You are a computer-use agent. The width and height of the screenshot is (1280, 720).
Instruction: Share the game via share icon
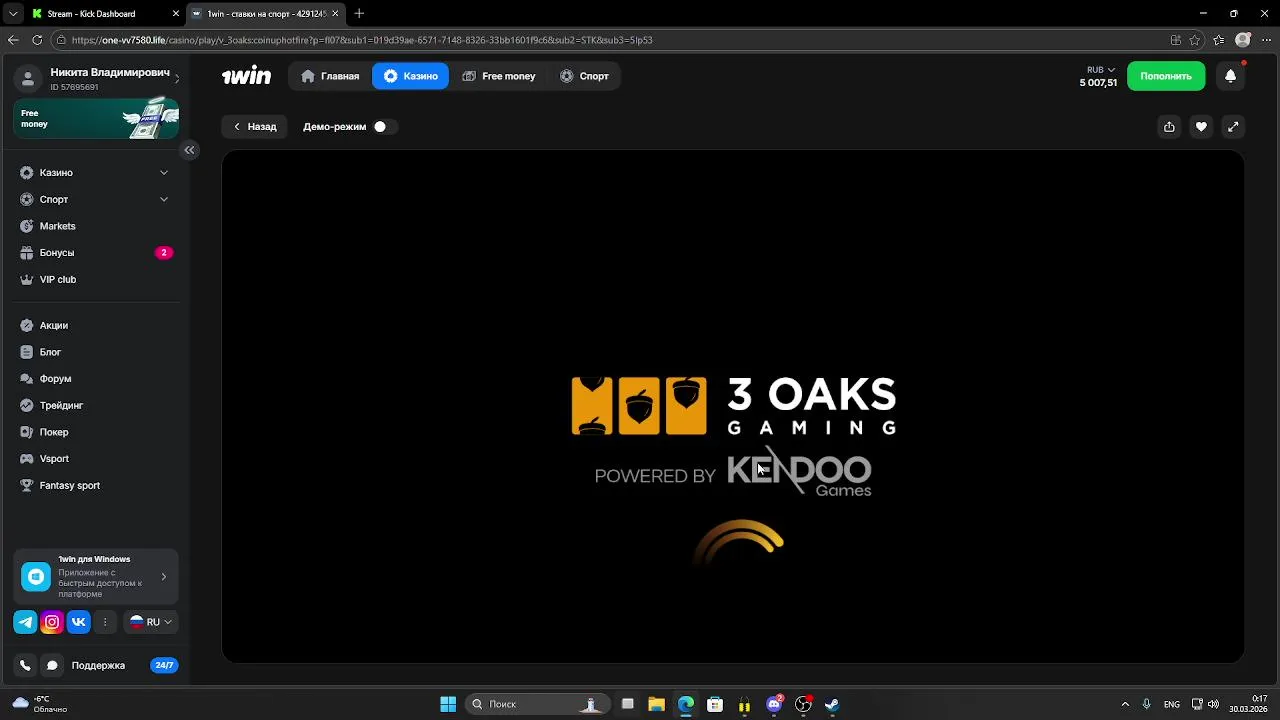(x=1169, y=127)
